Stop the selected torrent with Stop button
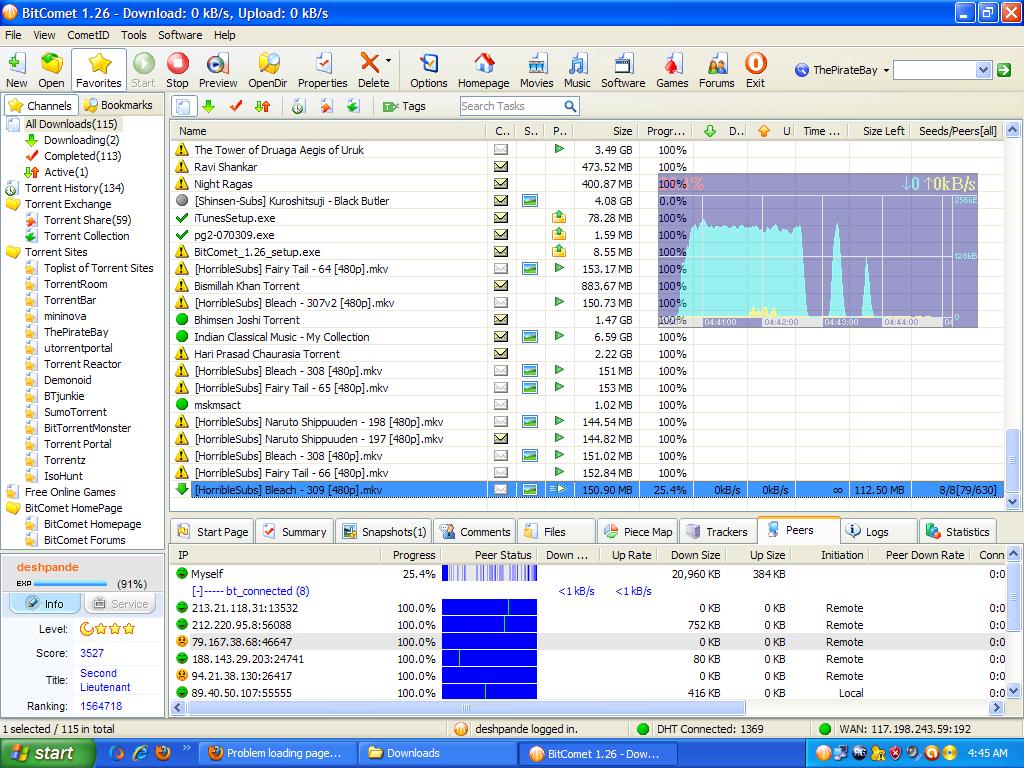 (x=177, y=70)
